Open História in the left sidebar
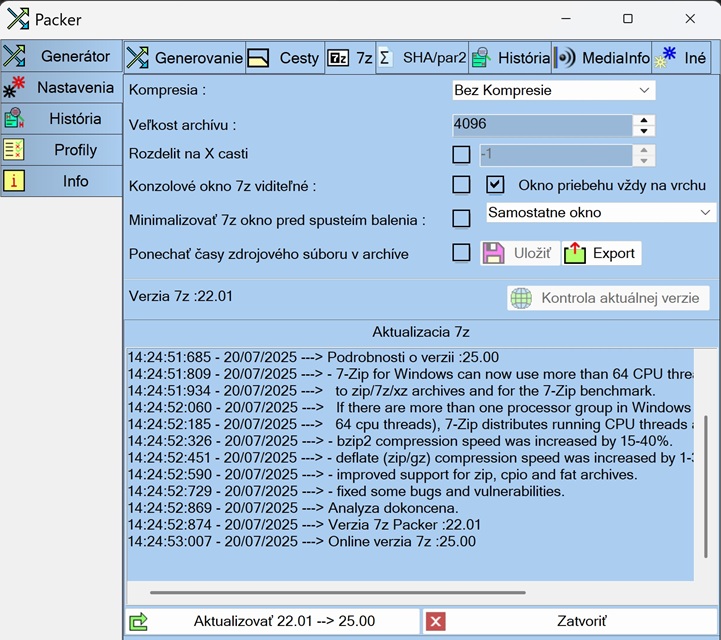This screenshot has width=721, height=640. pyautogui.click(x=62, y=119)
